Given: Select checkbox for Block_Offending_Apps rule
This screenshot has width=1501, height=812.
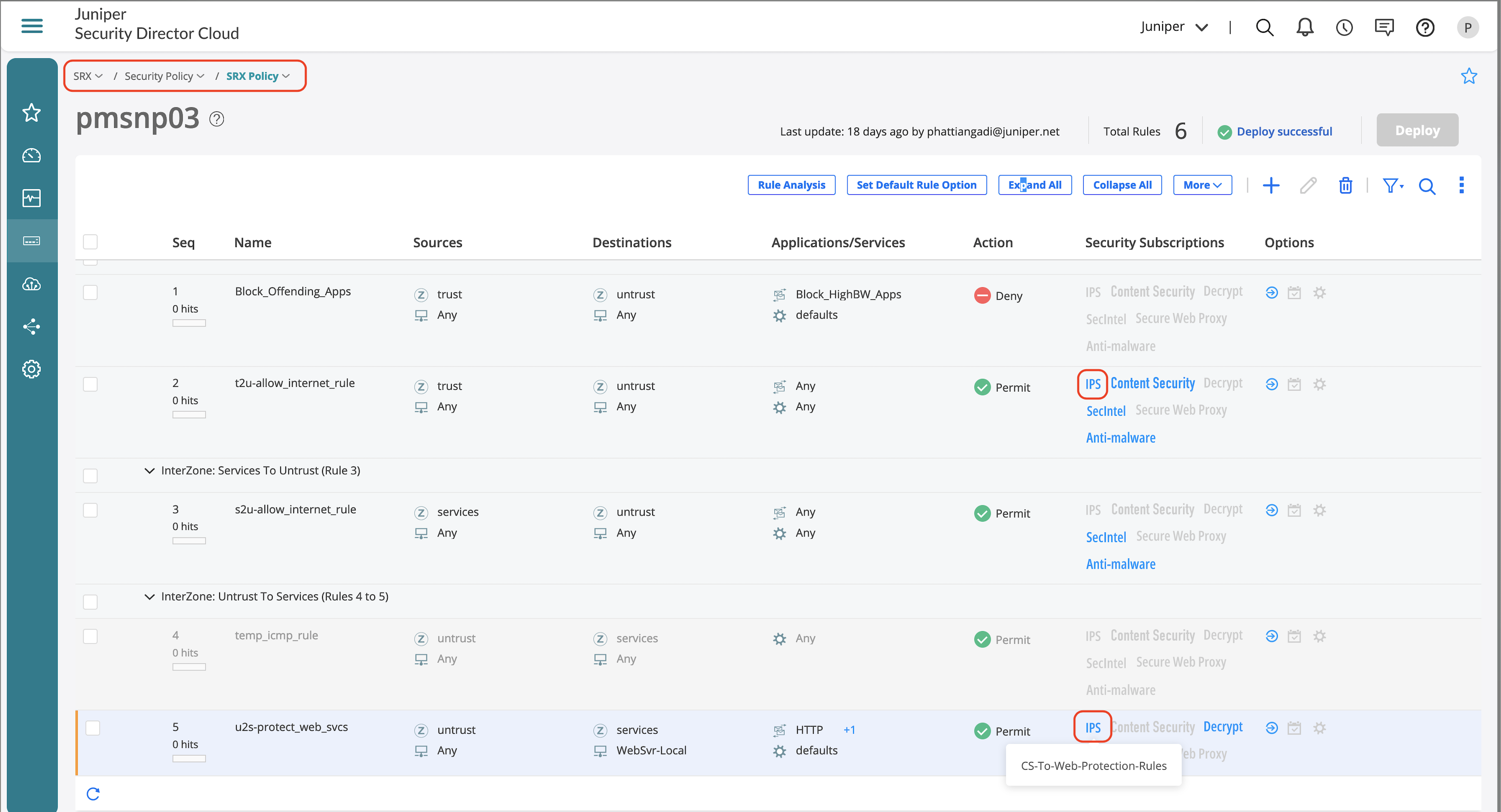Looking at the screenshot, I should pos(90,292).
